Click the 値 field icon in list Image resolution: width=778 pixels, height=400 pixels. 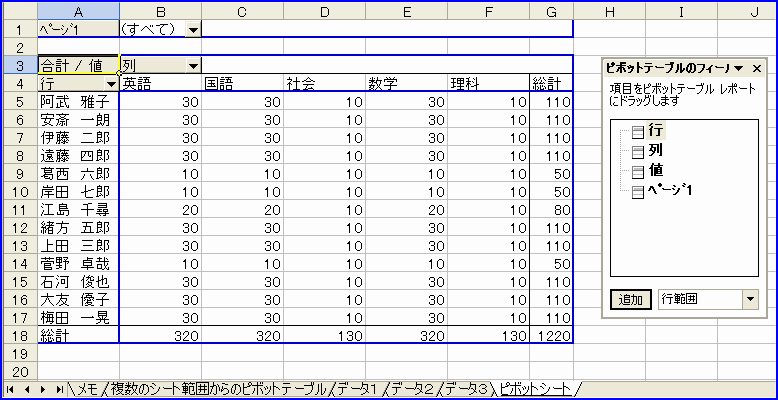point(638,172)
